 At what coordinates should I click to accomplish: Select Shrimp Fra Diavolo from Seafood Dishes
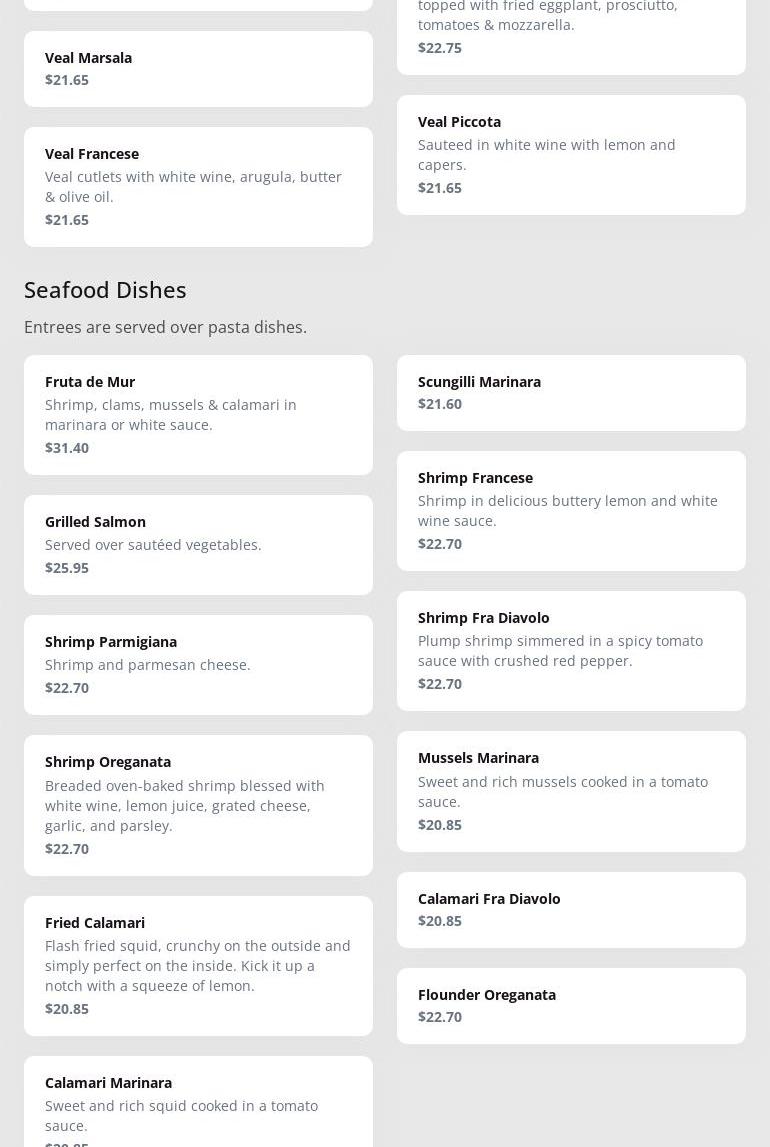click(x=571, y=650)
